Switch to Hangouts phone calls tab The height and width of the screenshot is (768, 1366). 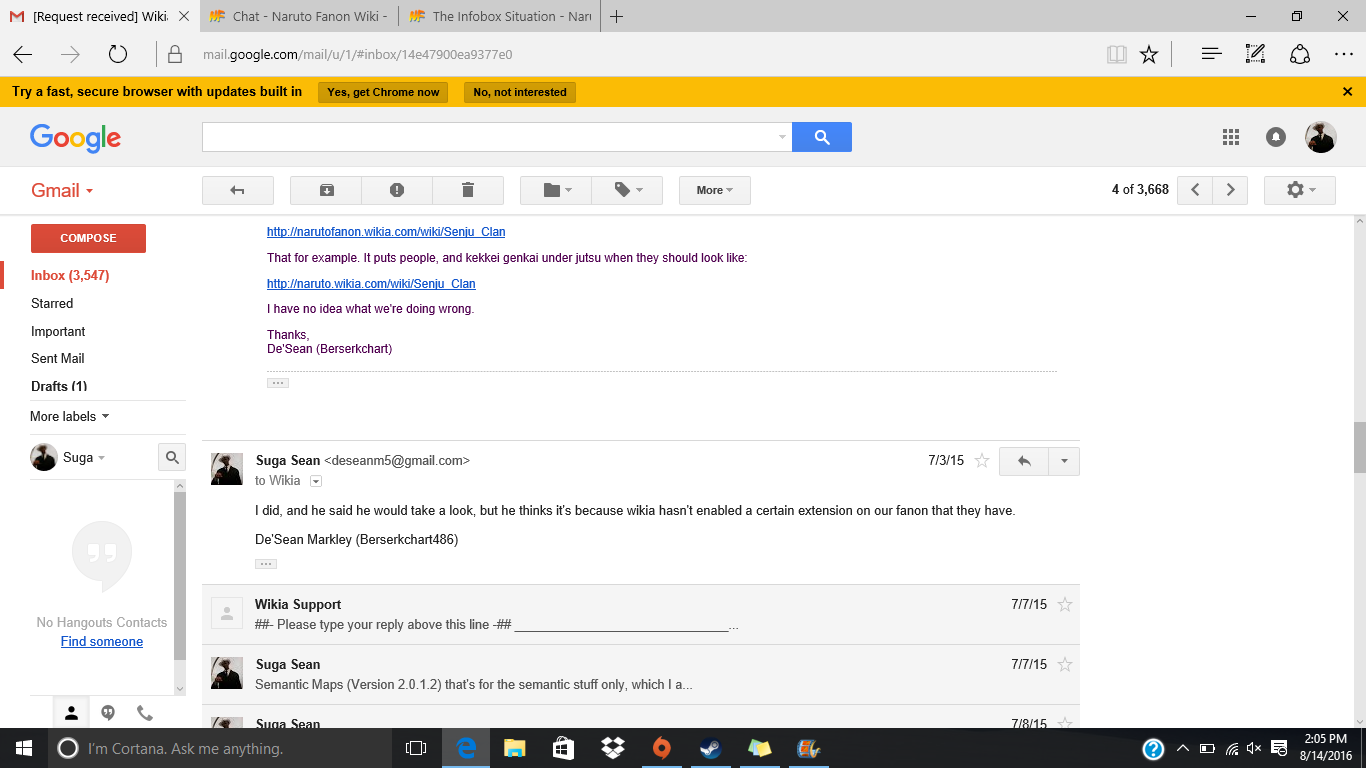pos(145,713)
